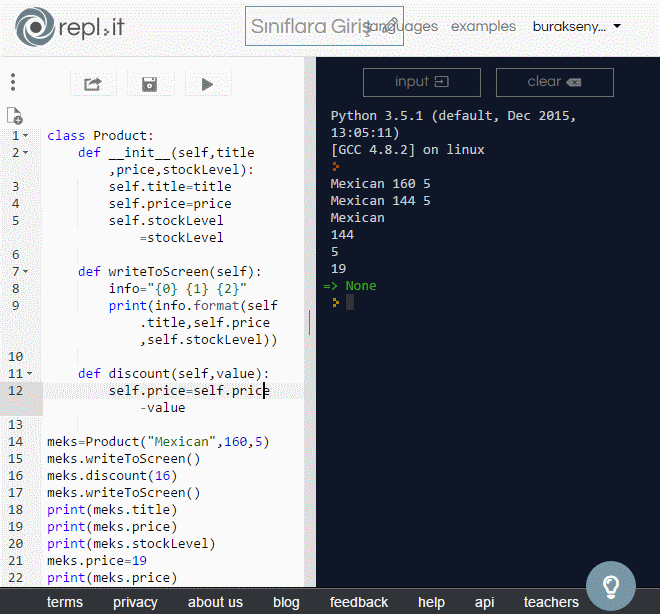Viewport: 660px width, 614px height.
Task: Run the code with play button
Action: point(208,84)
